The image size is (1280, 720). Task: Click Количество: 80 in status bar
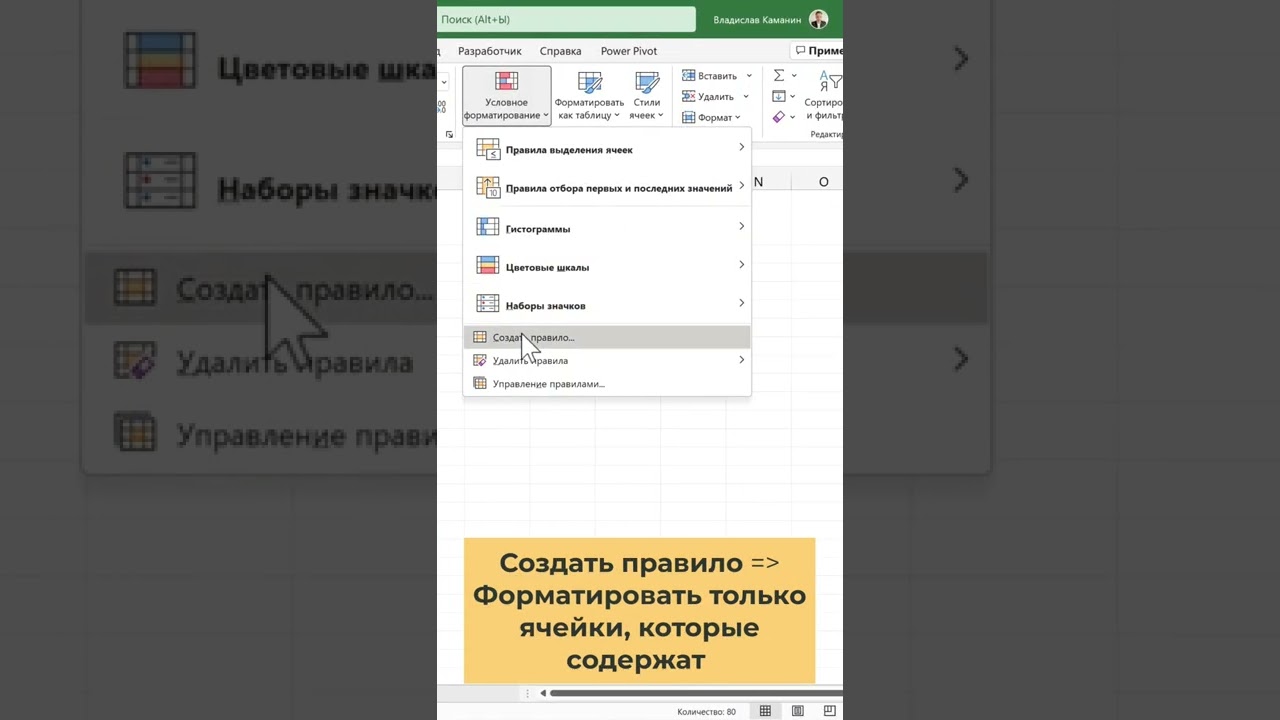coord(706,712)
